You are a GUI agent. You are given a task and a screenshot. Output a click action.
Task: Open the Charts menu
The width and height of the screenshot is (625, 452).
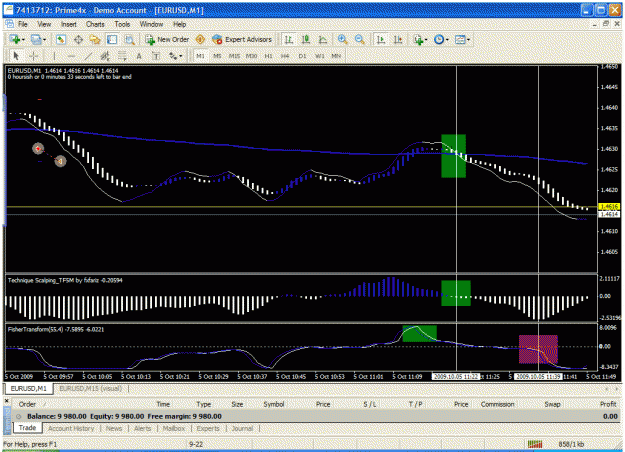[x=95, y=24]
